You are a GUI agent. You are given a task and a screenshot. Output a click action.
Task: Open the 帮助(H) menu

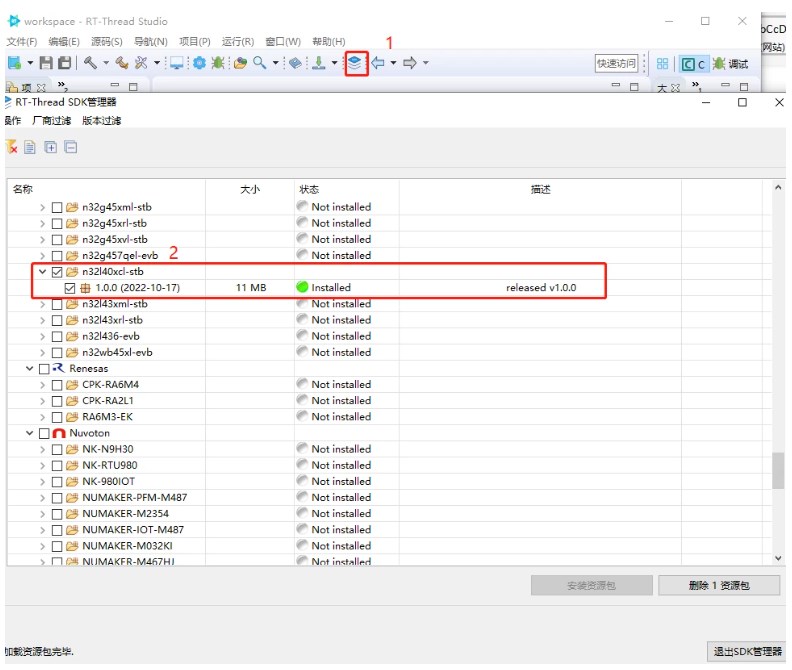(x=328, y=41)
